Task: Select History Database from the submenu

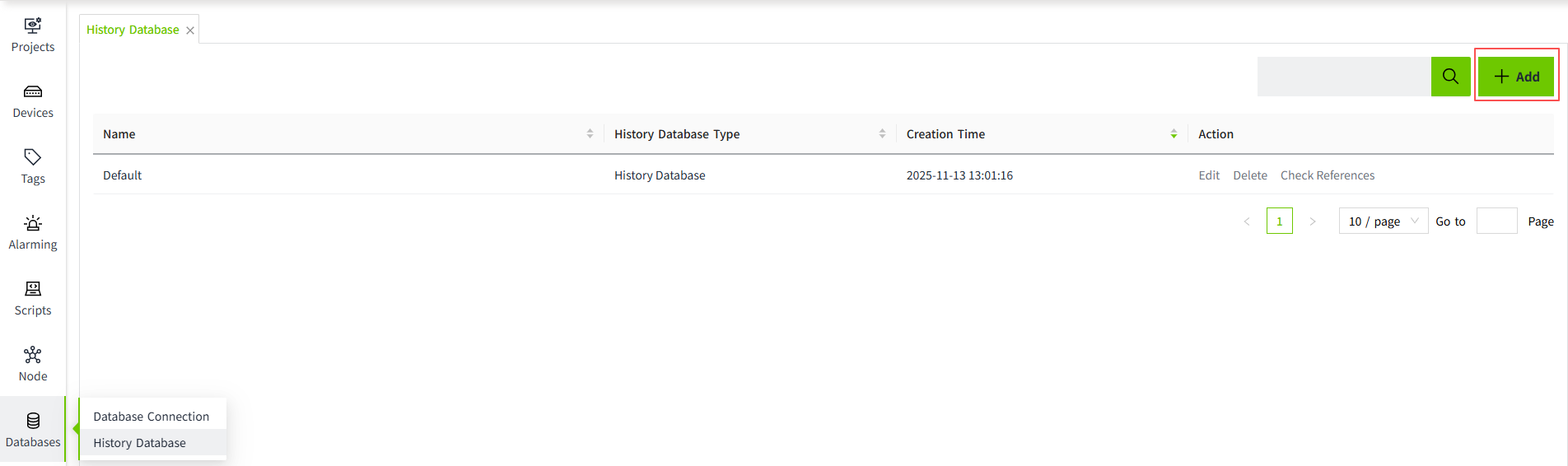Action: (140, 443)
